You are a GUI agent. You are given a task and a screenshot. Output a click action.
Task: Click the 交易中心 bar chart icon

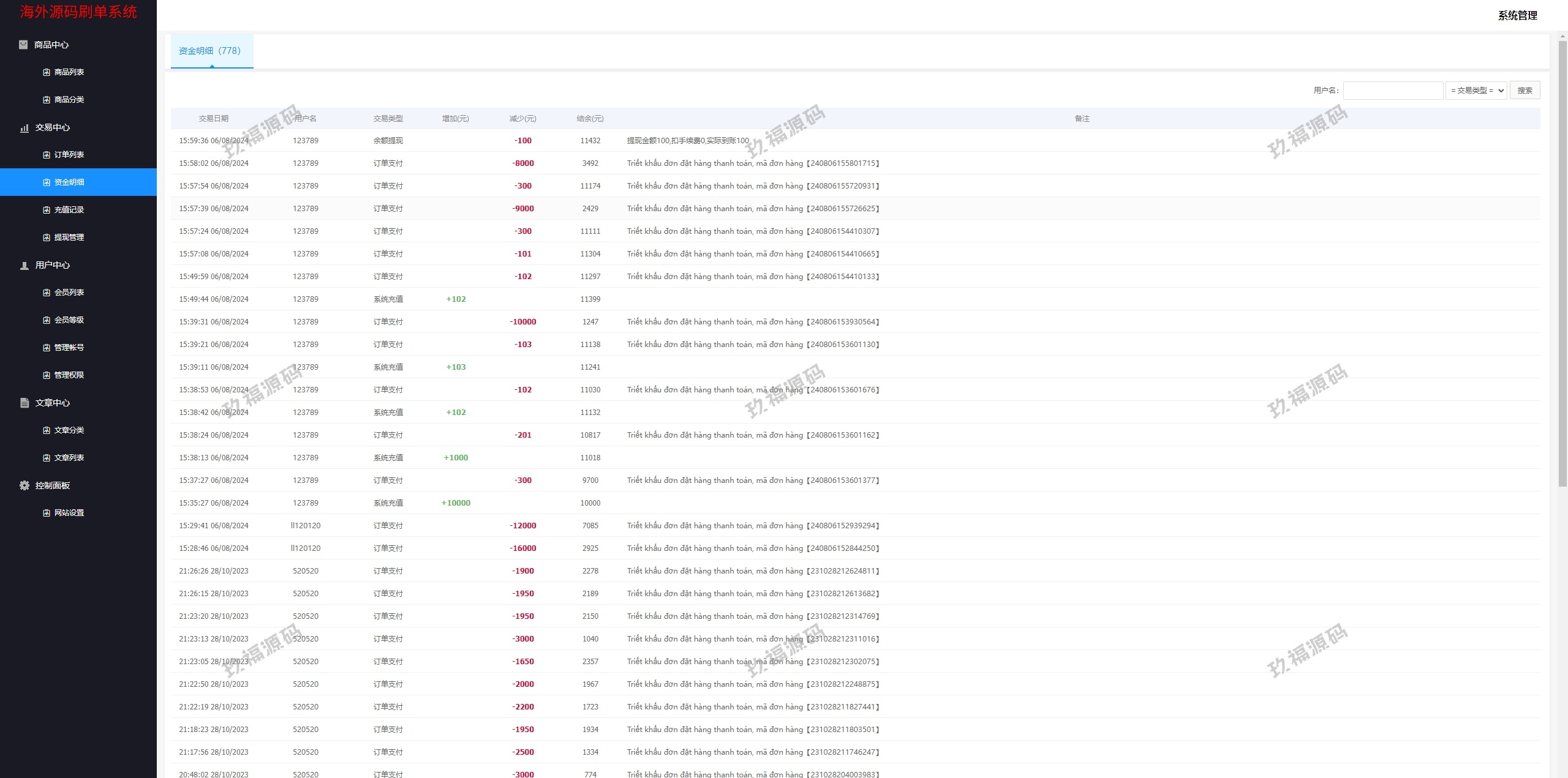point(24,128)
